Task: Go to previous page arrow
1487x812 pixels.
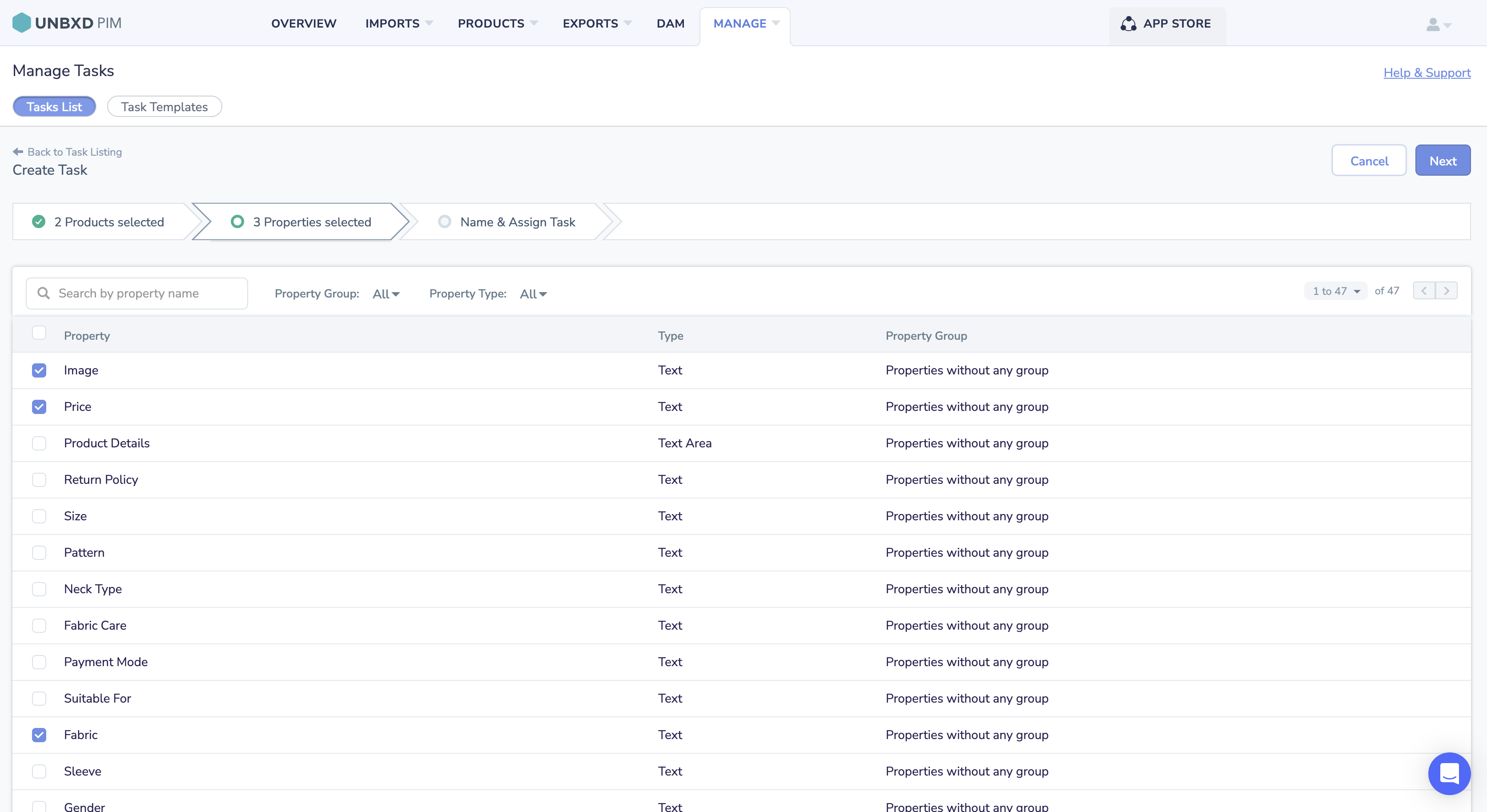Action: pyautogui.click(x=1424, y=291)
